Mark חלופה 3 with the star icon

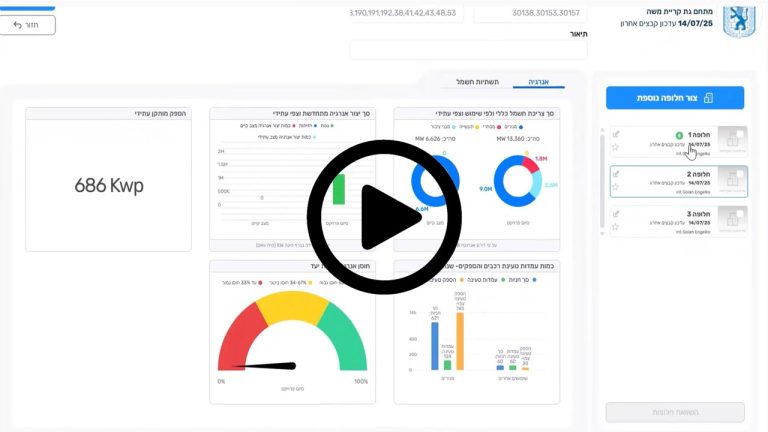[x=616, y=227]
